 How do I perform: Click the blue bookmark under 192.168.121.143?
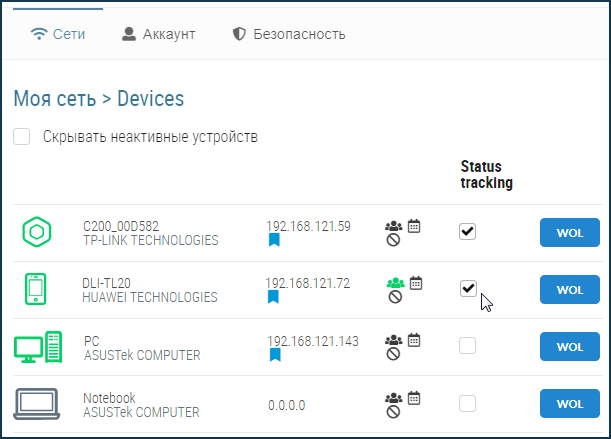pyautogui.click(x=274, y=354)
